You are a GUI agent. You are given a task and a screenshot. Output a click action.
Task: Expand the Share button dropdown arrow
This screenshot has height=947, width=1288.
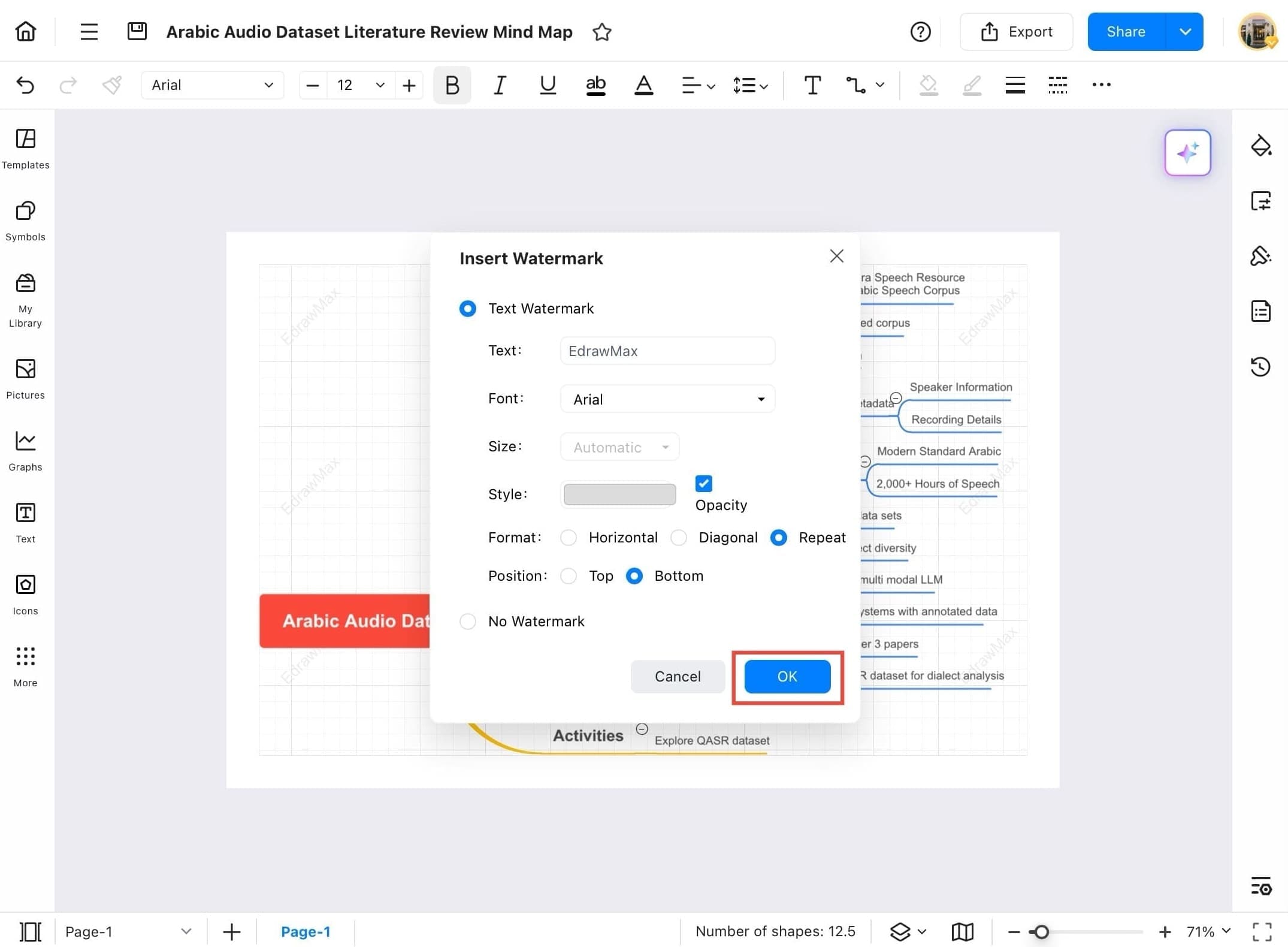click(1184, 31)
